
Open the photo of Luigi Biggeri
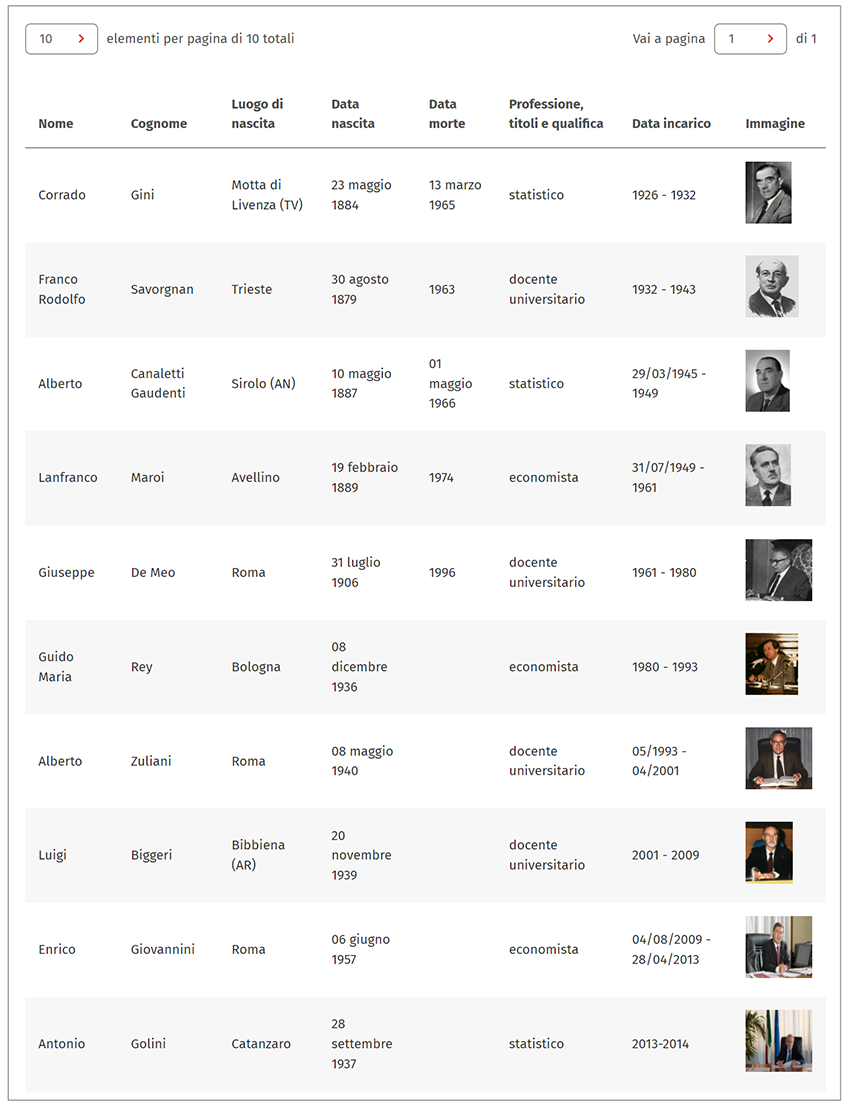click(769, 852)
